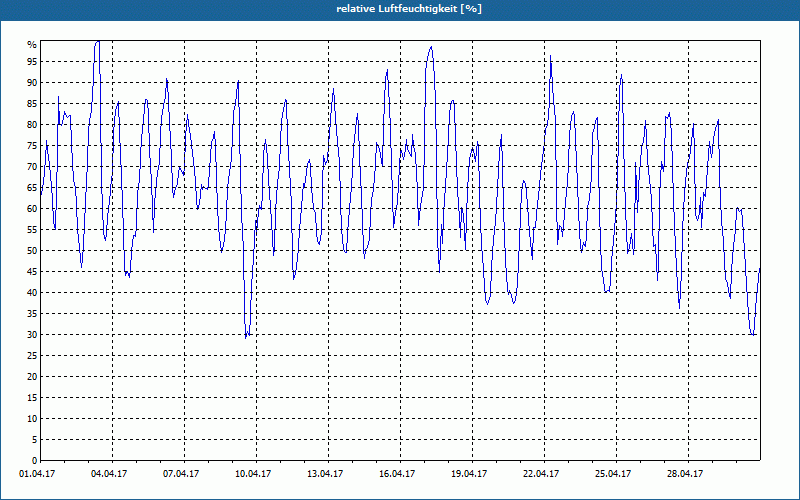Screen dimensions: 800x500
Task: Click the date label '13.04.17'
Action: point(325,474)
